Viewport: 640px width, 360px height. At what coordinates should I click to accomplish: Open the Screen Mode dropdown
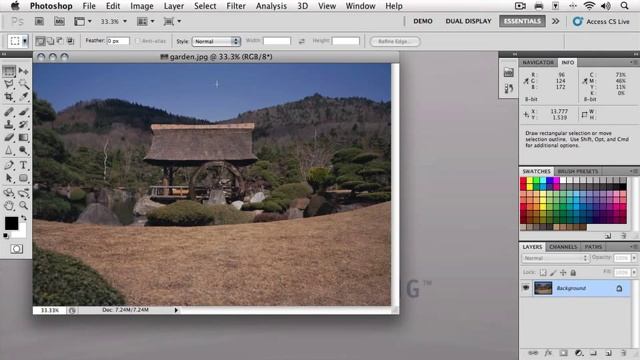pos(172,21)
